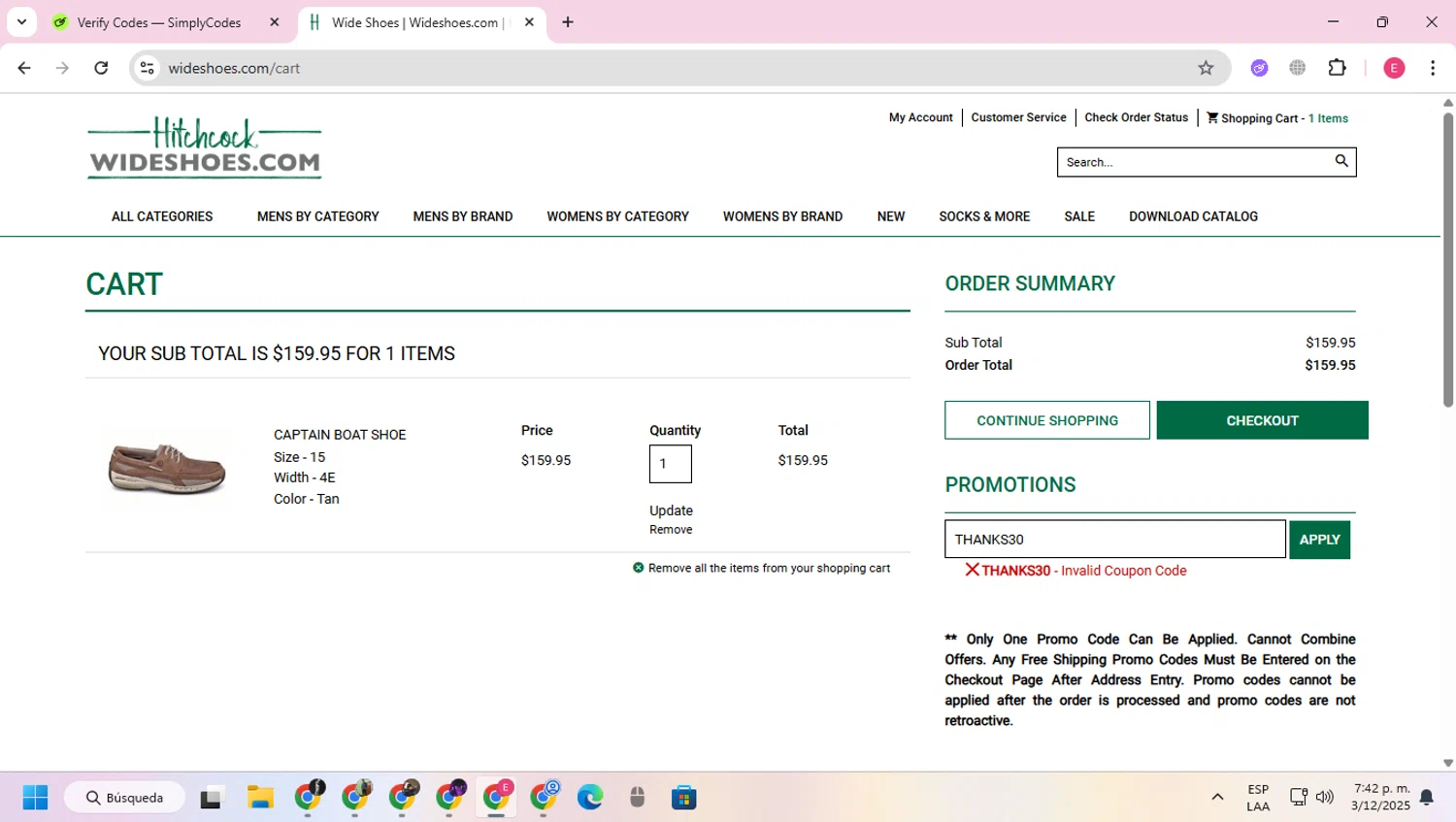Viewport: 1456px width, 822px height.
Task: Open Microsoft Store from the taskbar
Action: 684,798
